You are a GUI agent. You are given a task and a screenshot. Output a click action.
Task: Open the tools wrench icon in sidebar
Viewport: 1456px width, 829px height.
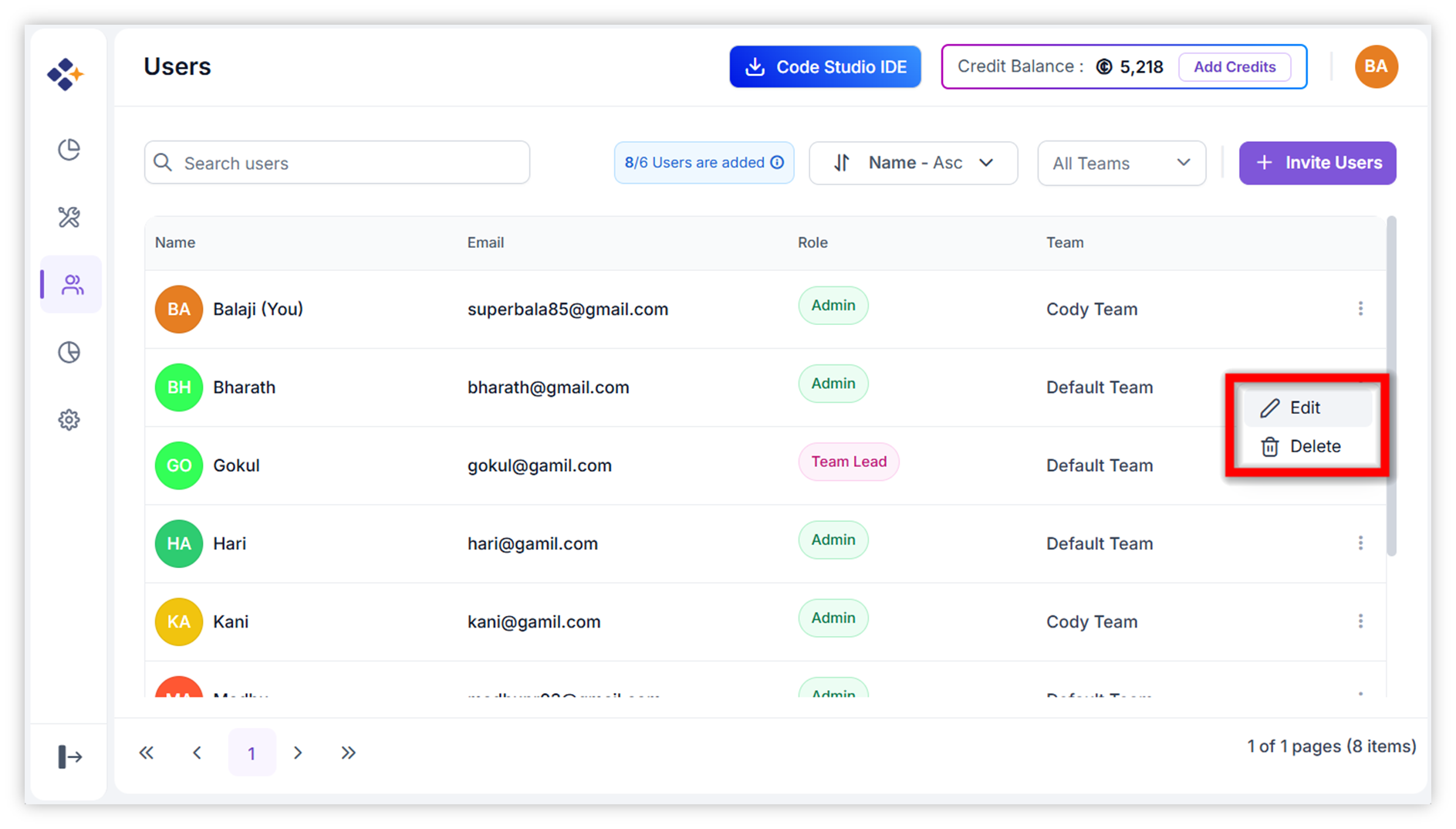pyautogui.click(x=69, y=217)
